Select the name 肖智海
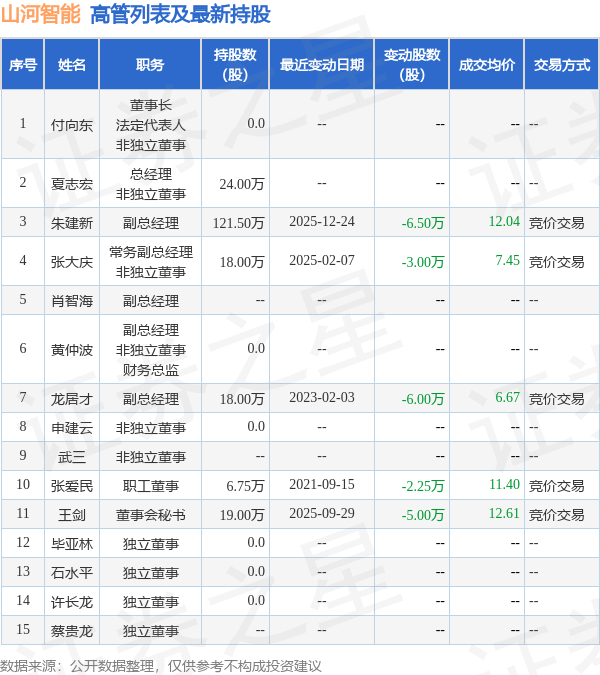 click(72, 300)
